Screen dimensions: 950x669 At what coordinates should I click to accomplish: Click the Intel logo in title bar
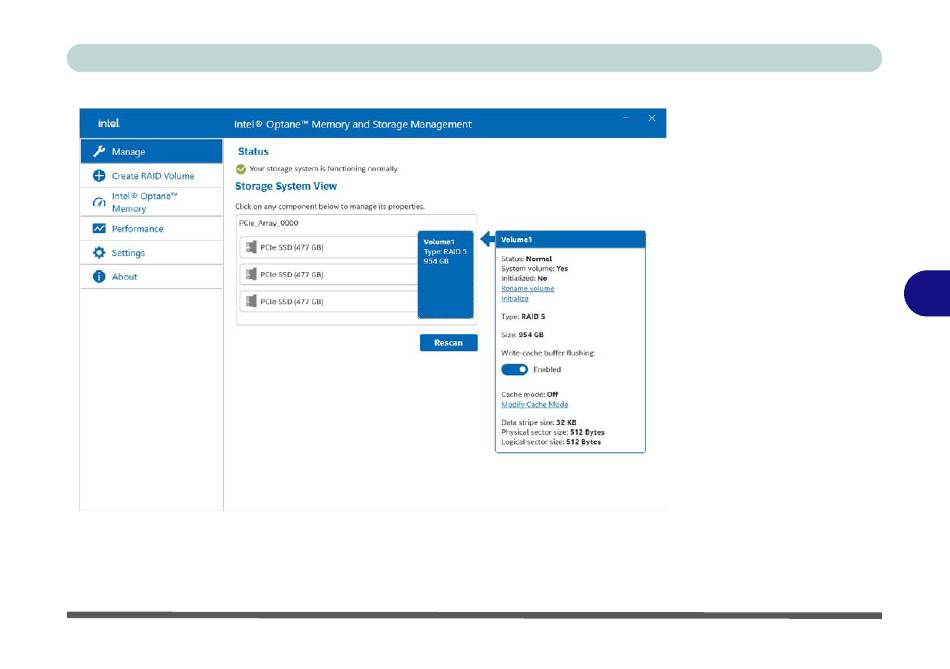click(109, 123)
